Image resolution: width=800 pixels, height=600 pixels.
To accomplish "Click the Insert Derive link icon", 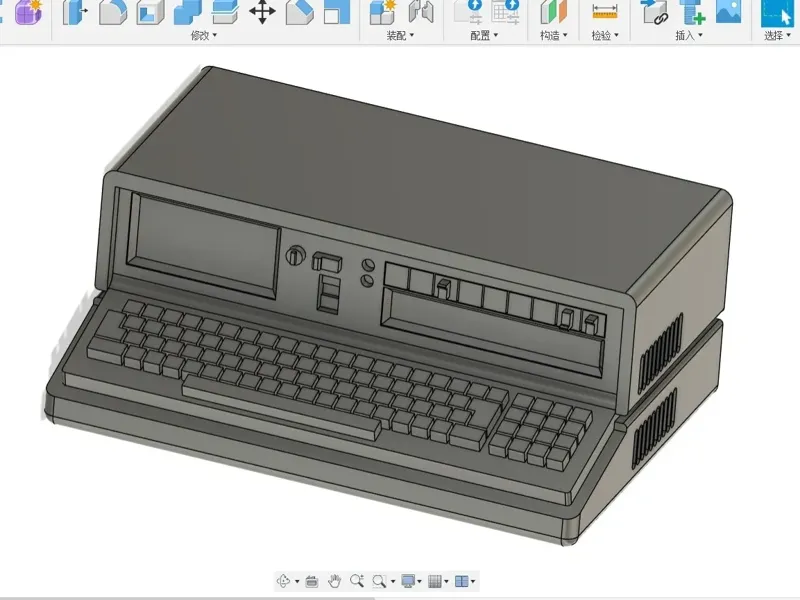I will [655, 12].
